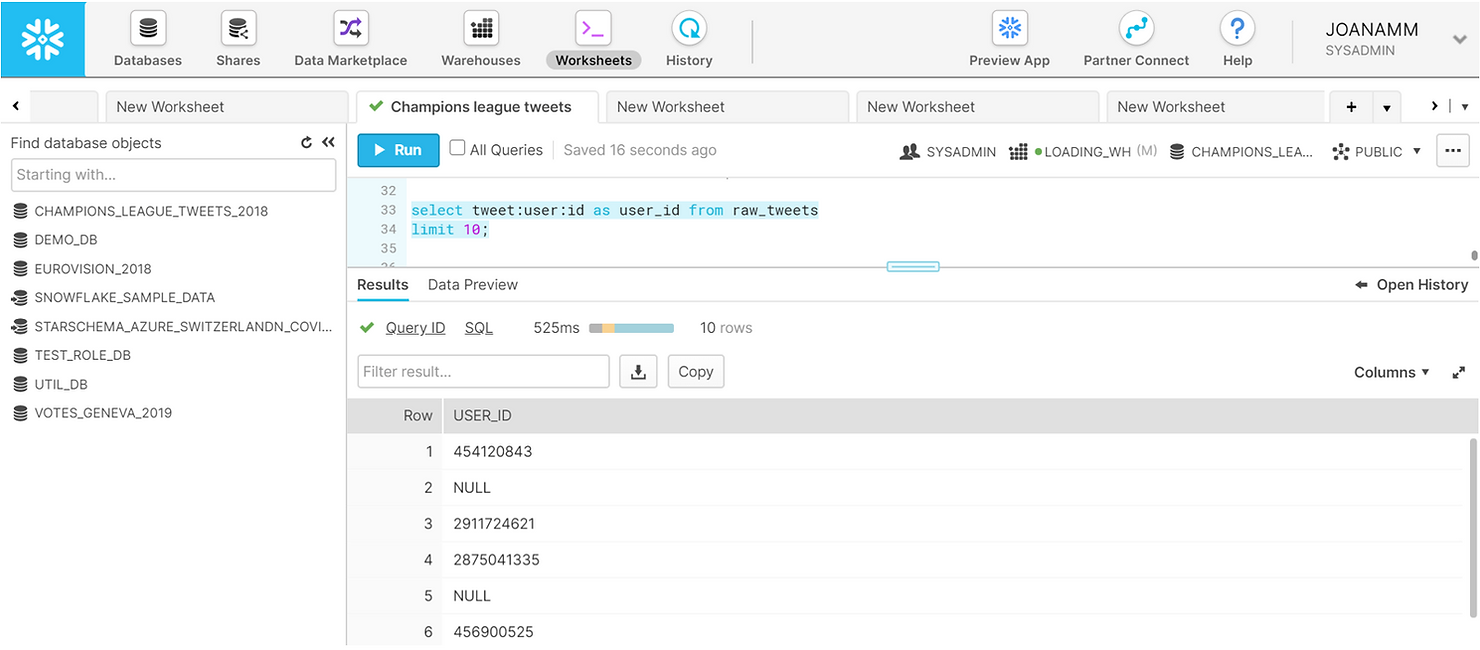Enable the All Queries checkbox
Viewport: 1480px width, 650px height.
(x=458, y=149)
